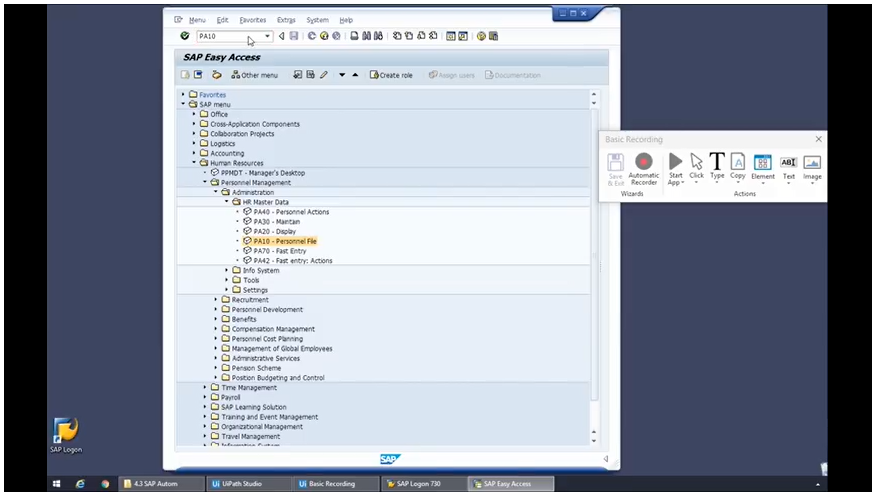Expand the Info System folder

coord(227,270)
